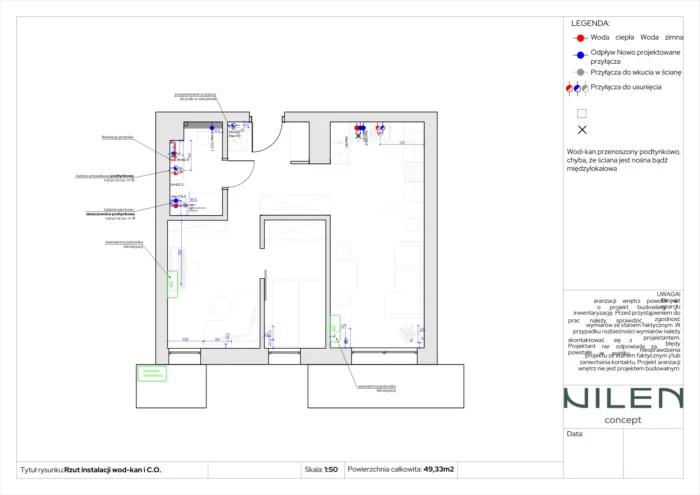Viewport: 700px width, 495px height.
Task: Click the LEGENDA heading
Action: 590,22
